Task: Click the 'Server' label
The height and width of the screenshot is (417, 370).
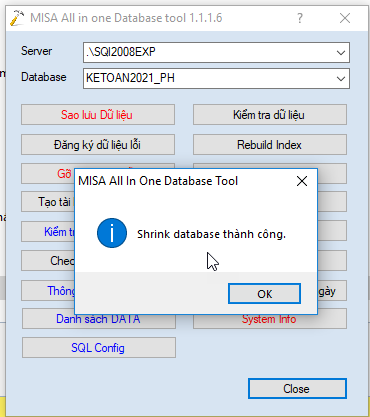Action: pos(37,51)
